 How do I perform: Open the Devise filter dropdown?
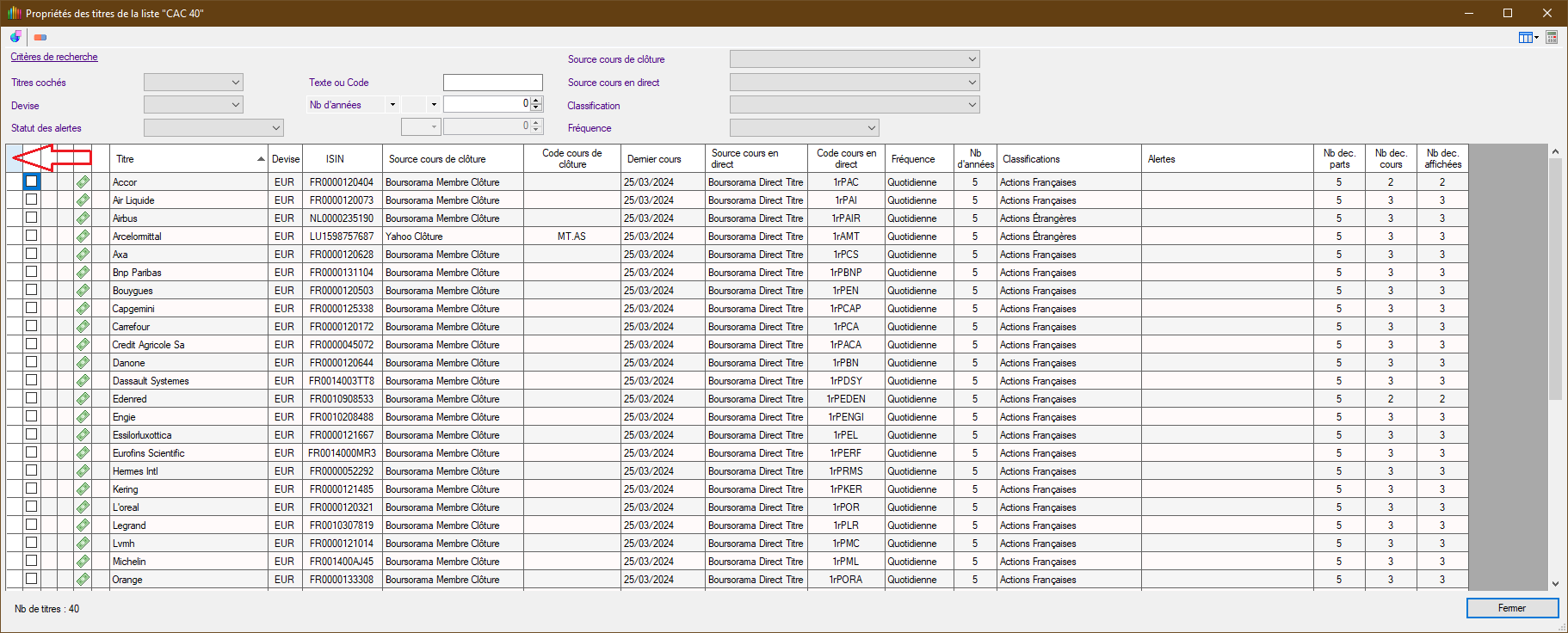click(x=194, y=105)
